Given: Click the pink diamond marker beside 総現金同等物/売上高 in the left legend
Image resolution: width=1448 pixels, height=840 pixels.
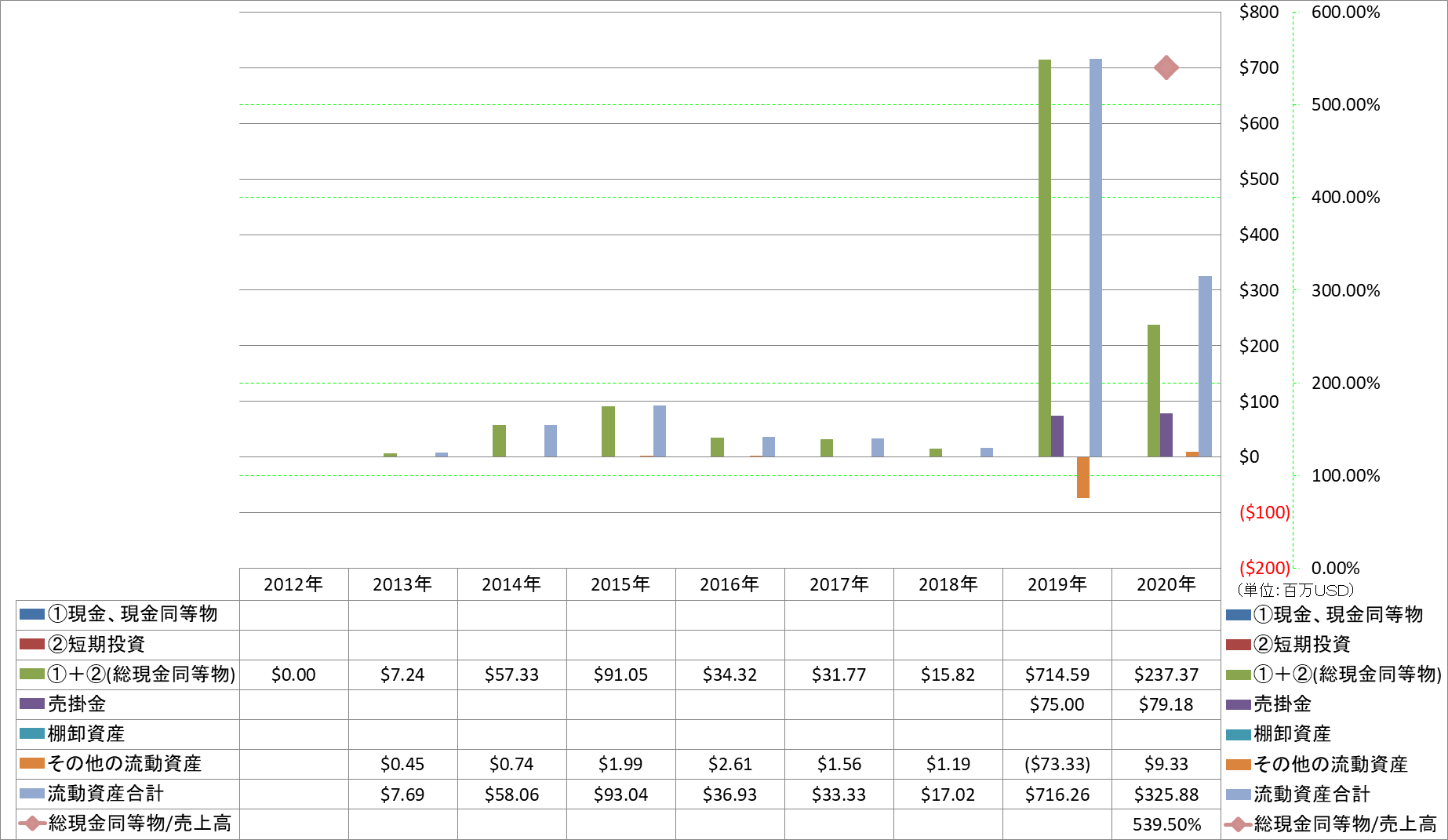Looking at the screenshot, I should click(x=32, y=824).
